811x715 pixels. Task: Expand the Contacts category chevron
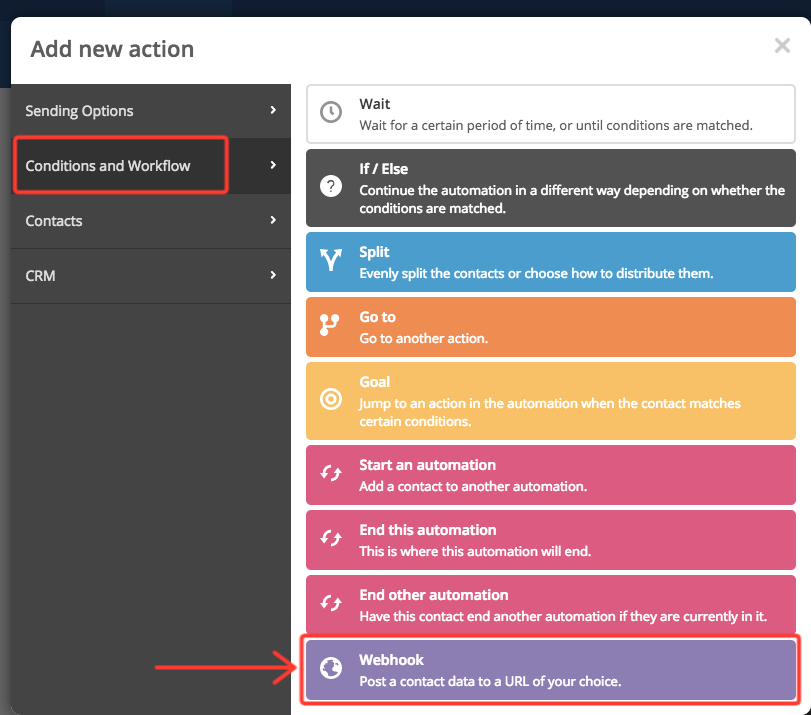coord(272,220)
